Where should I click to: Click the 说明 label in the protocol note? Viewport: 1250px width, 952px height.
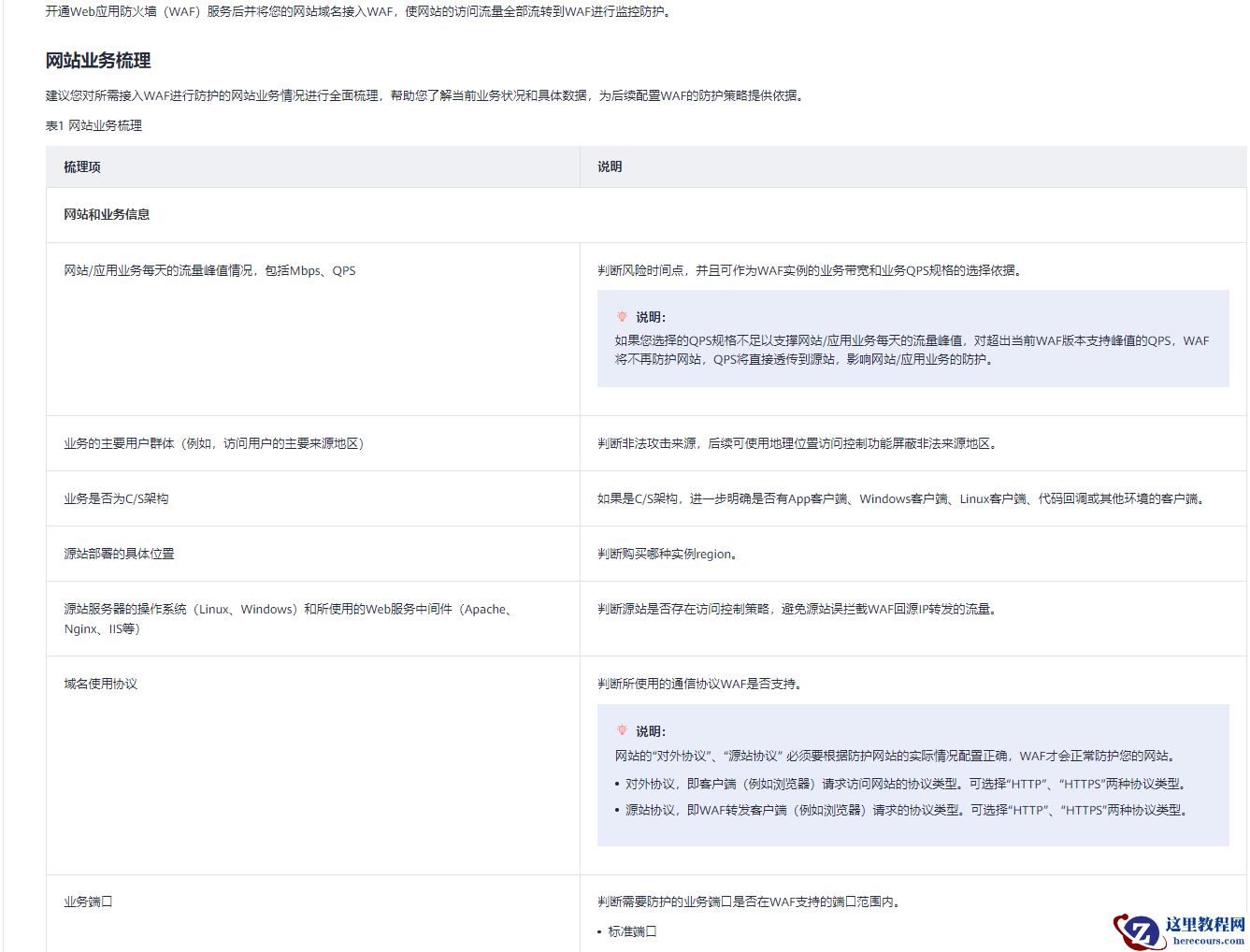(651, 731)
